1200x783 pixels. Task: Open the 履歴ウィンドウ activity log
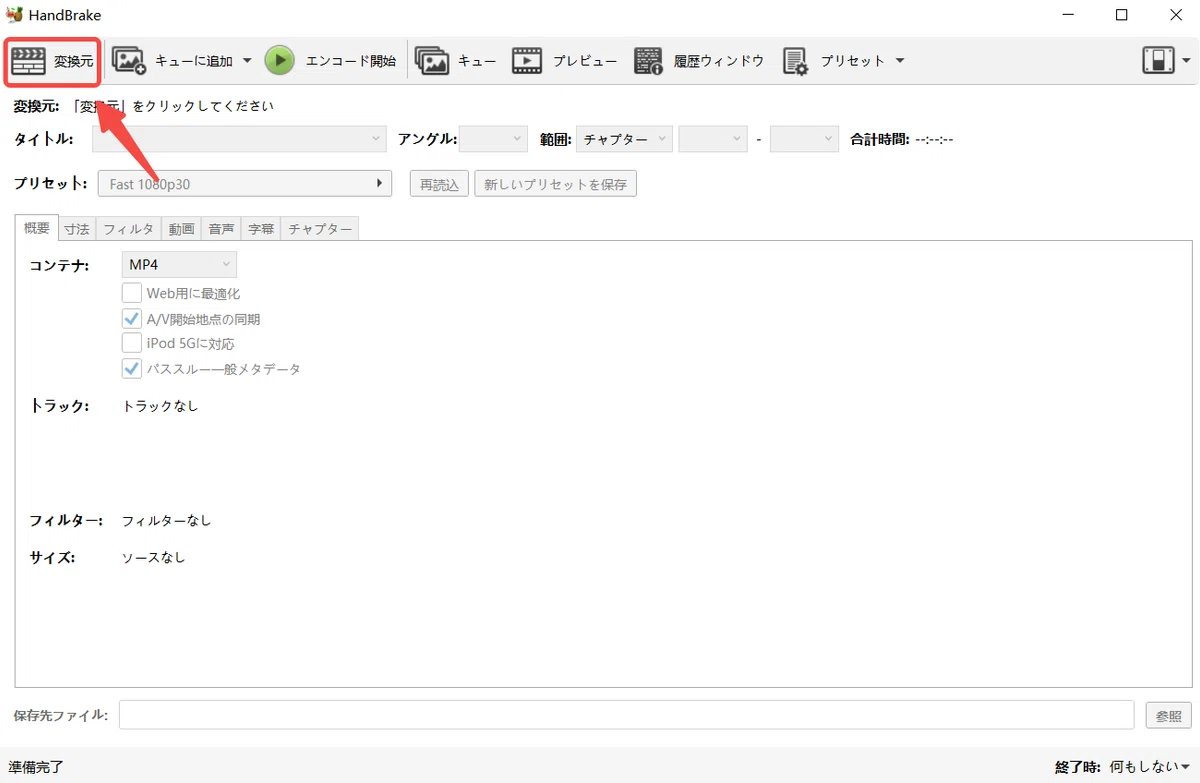coord(698,61)
